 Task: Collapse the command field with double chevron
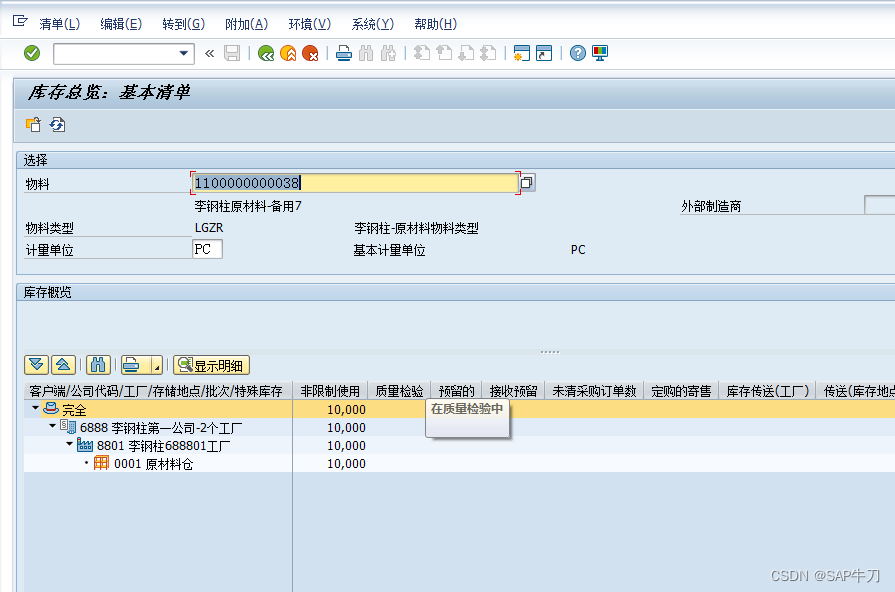209,54
